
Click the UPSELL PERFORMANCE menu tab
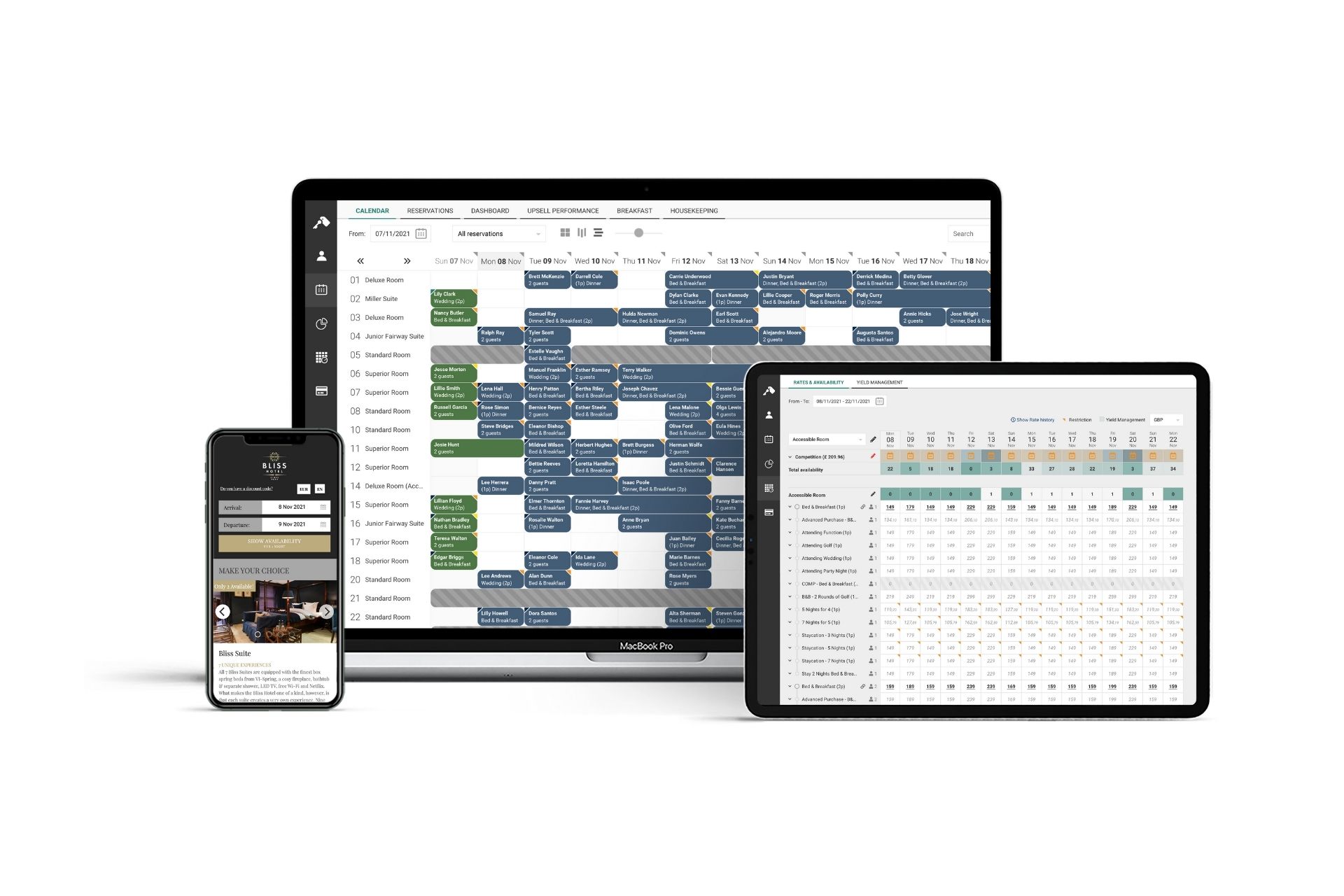click(x=562, y=210)
